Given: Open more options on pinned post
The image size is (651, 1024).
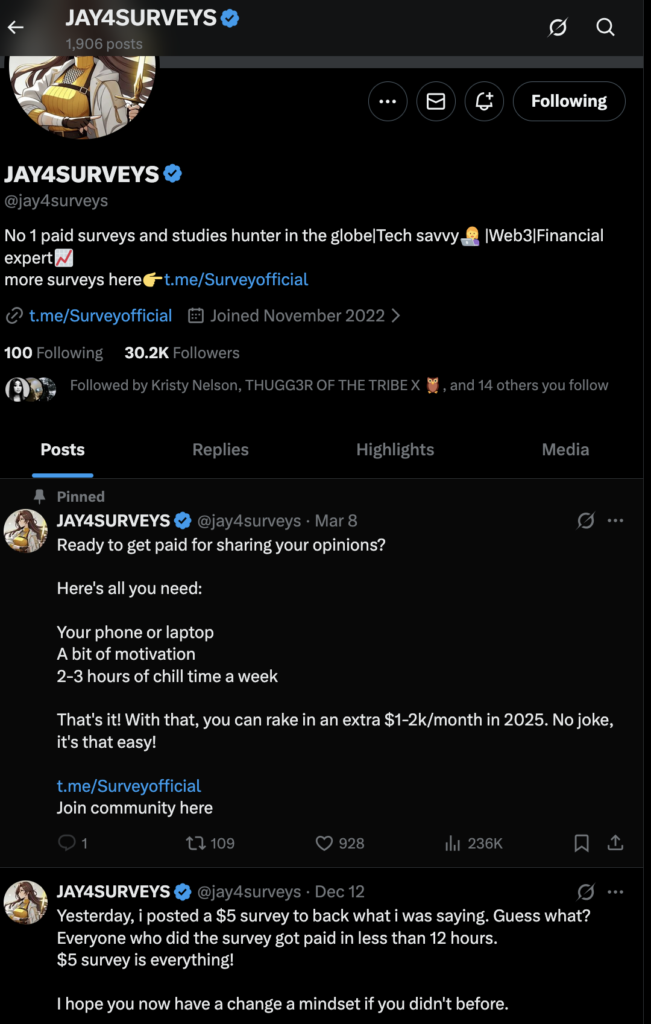Looking at the screenshot, I should (x=616, y=520).
